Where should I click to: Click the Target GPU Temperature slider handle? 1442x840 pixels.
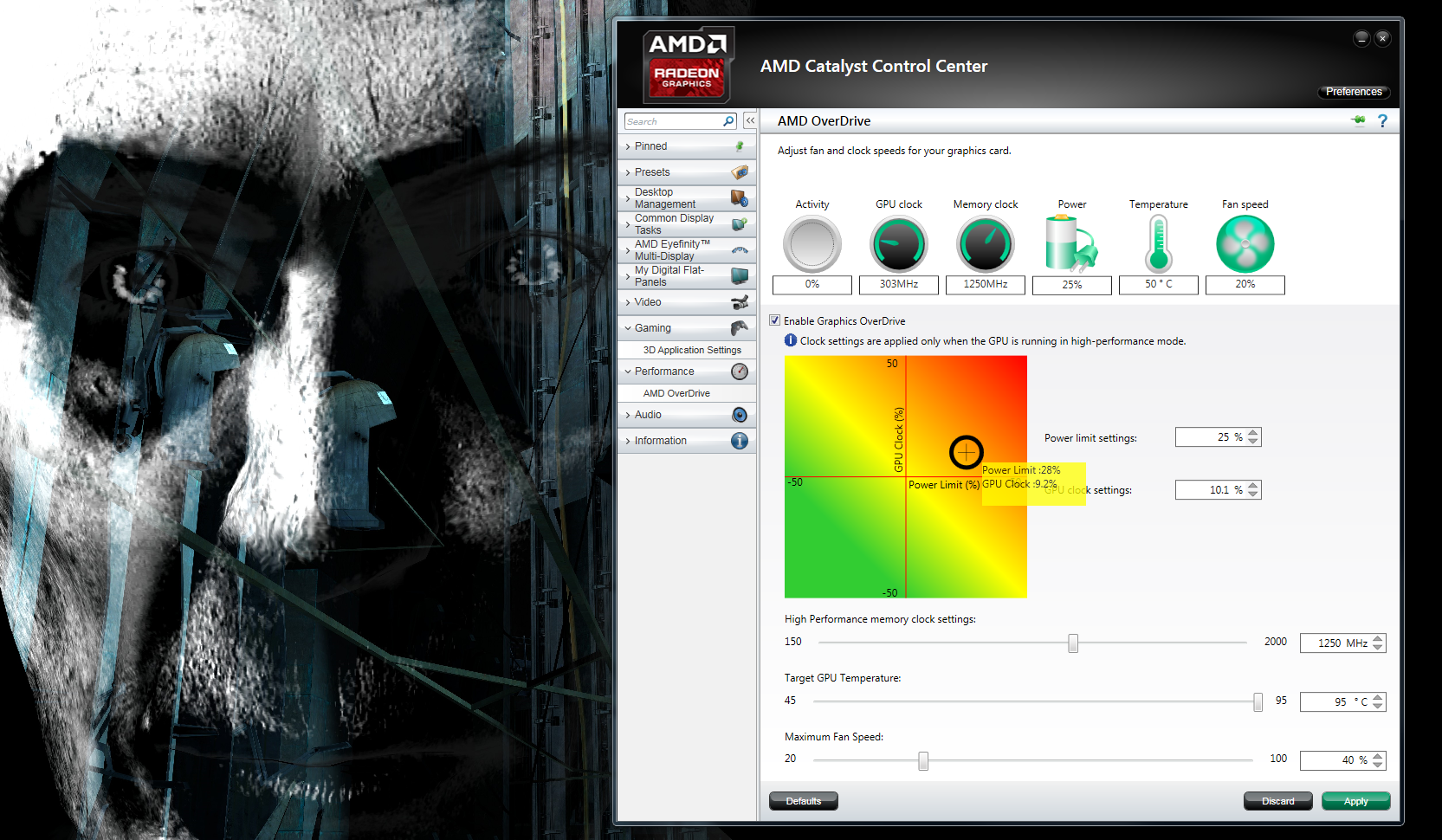(1258, 701)
